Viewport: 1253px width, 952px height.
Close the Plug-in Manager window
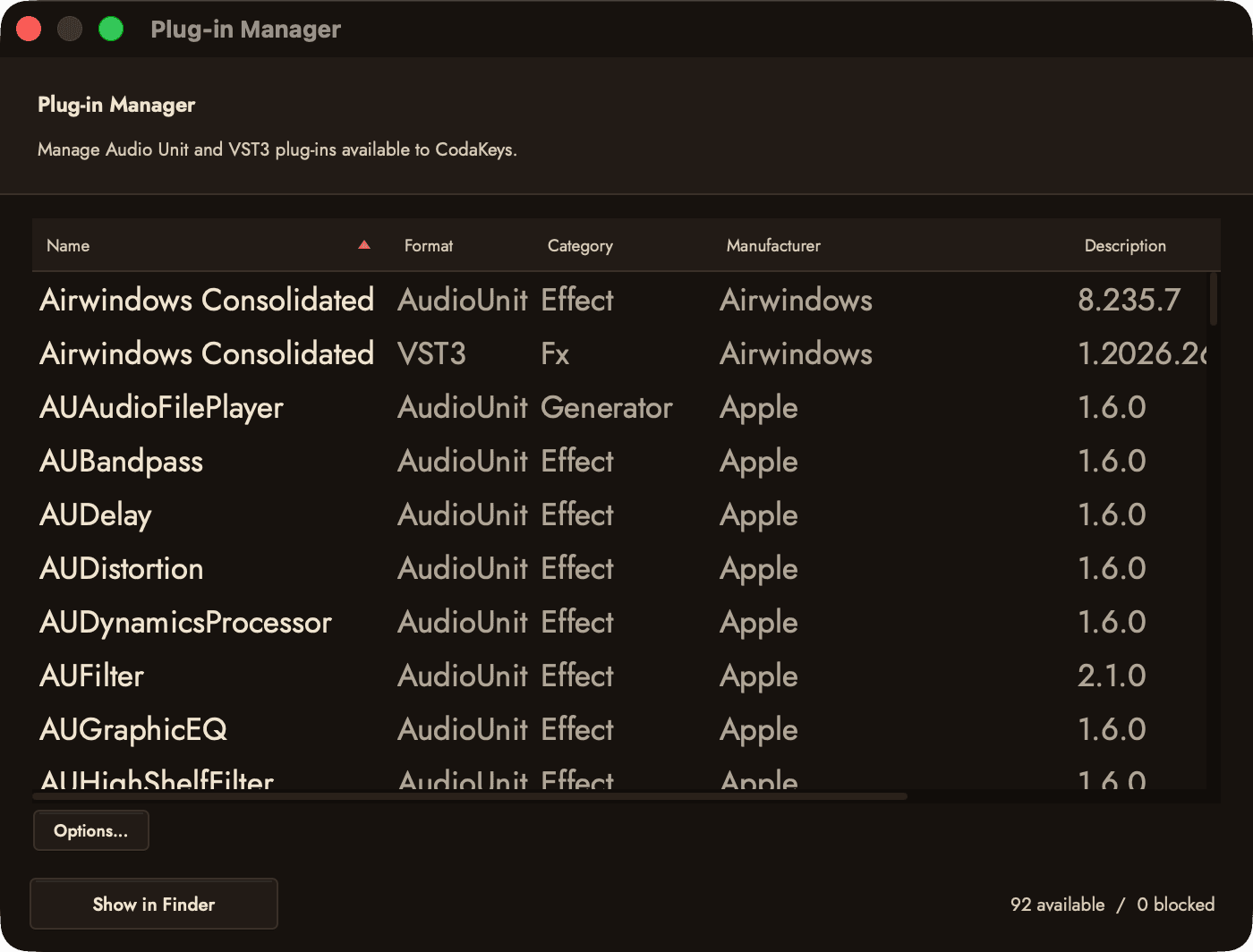pyautogui.click(x=29, y=29)
